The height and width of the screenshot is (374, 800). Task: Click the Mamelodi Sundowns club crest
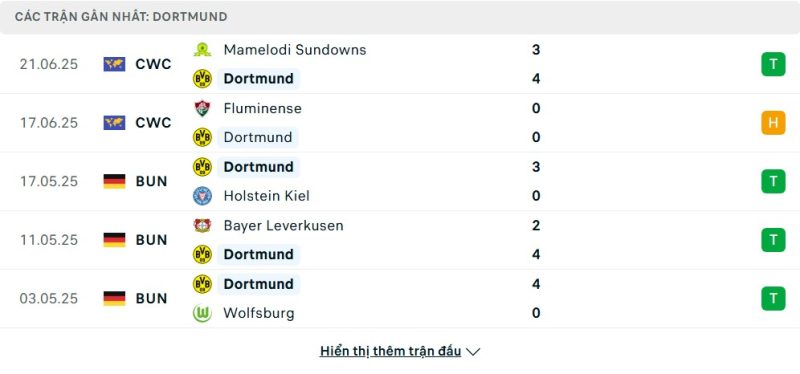202,50
